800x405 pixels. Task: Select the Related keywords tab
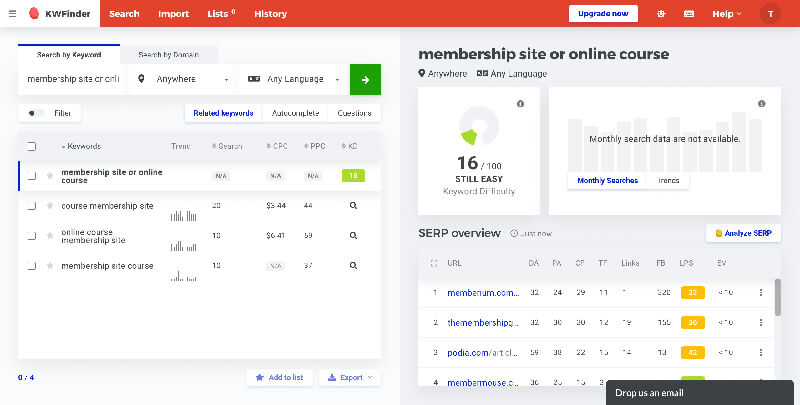(x=223, y=113)
